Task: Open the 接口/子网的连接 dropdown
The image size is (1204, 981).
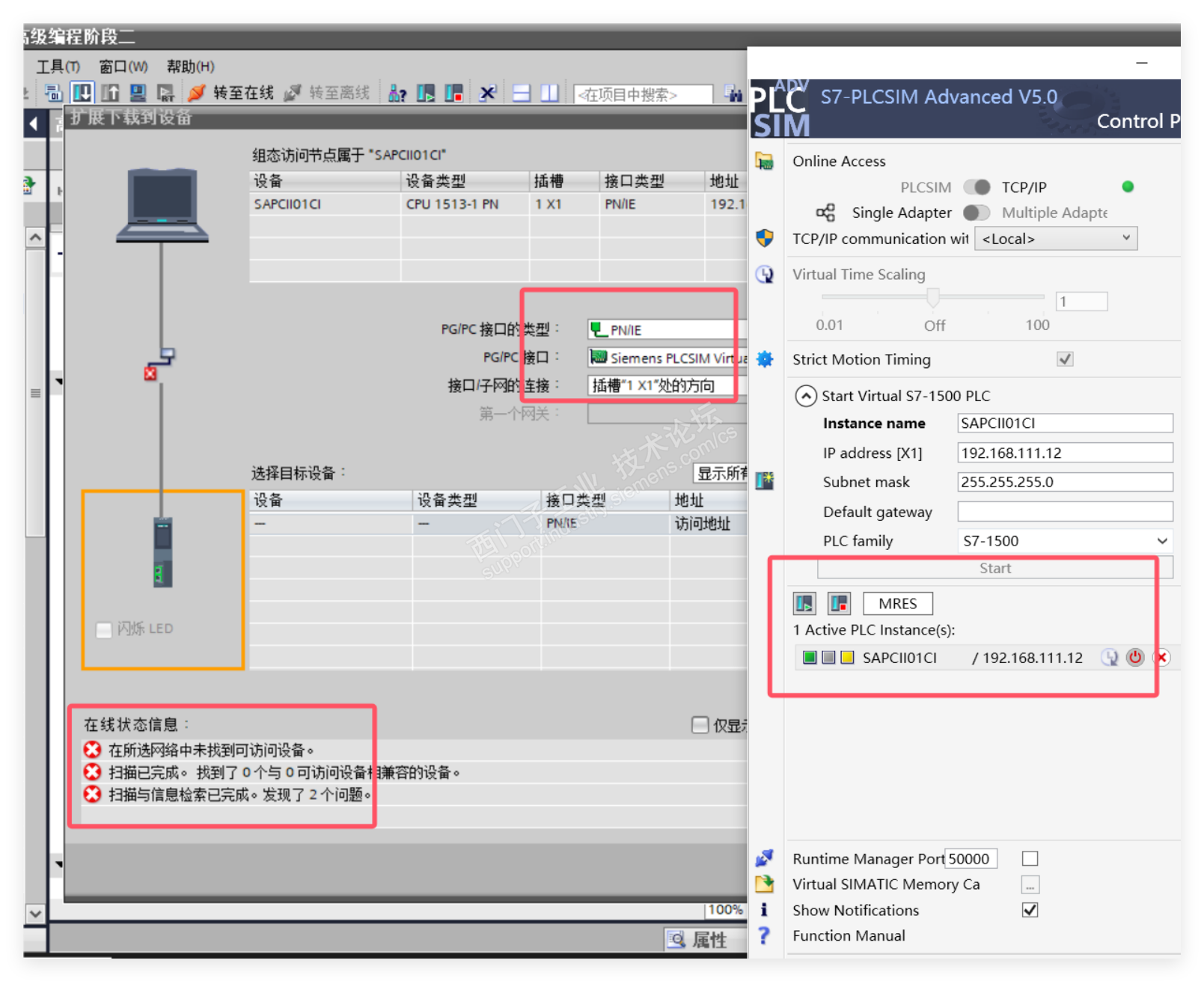Action: [667, 385]
